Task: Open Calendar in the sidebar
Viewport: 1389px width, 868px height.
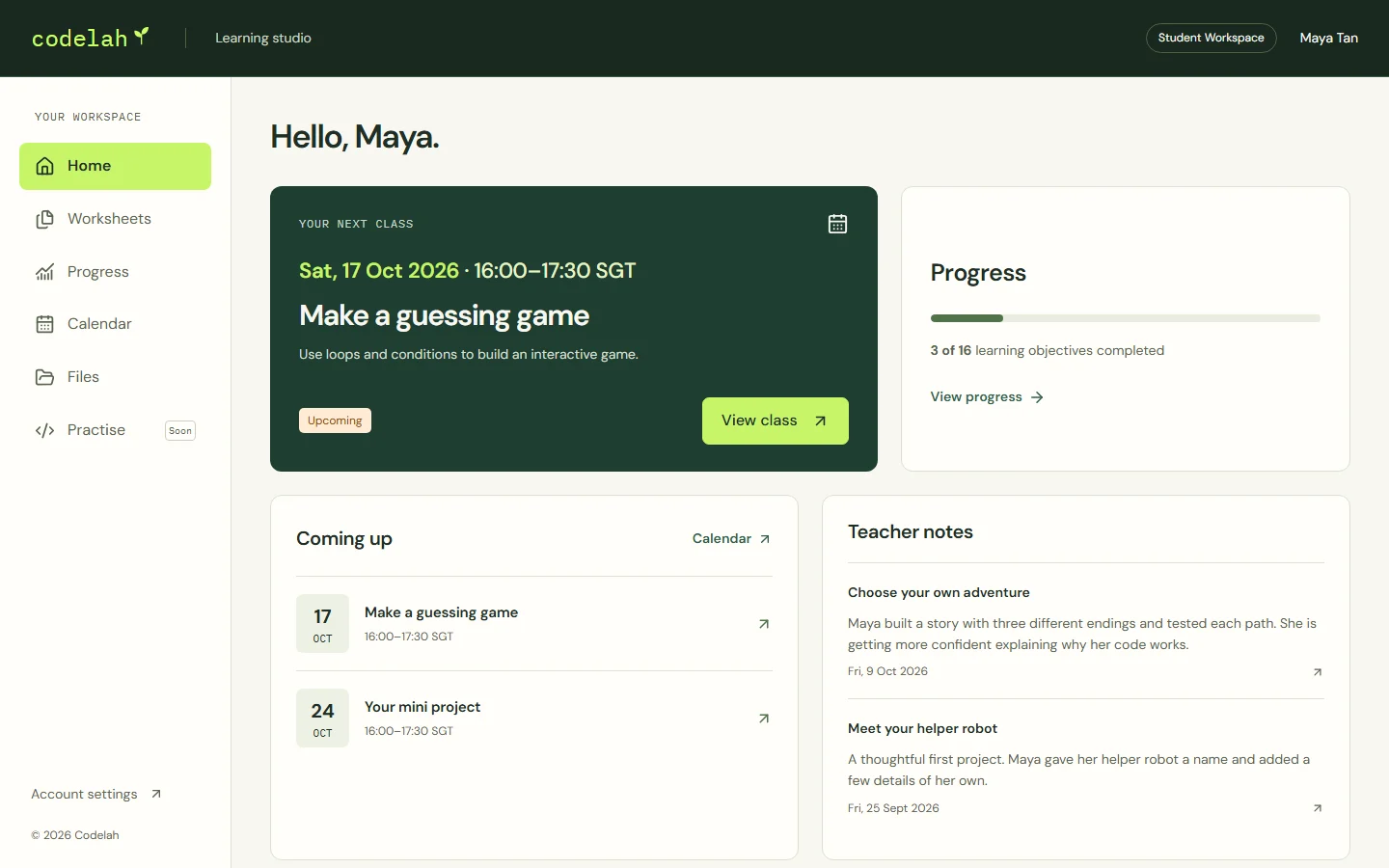Action: coord(115,324)
